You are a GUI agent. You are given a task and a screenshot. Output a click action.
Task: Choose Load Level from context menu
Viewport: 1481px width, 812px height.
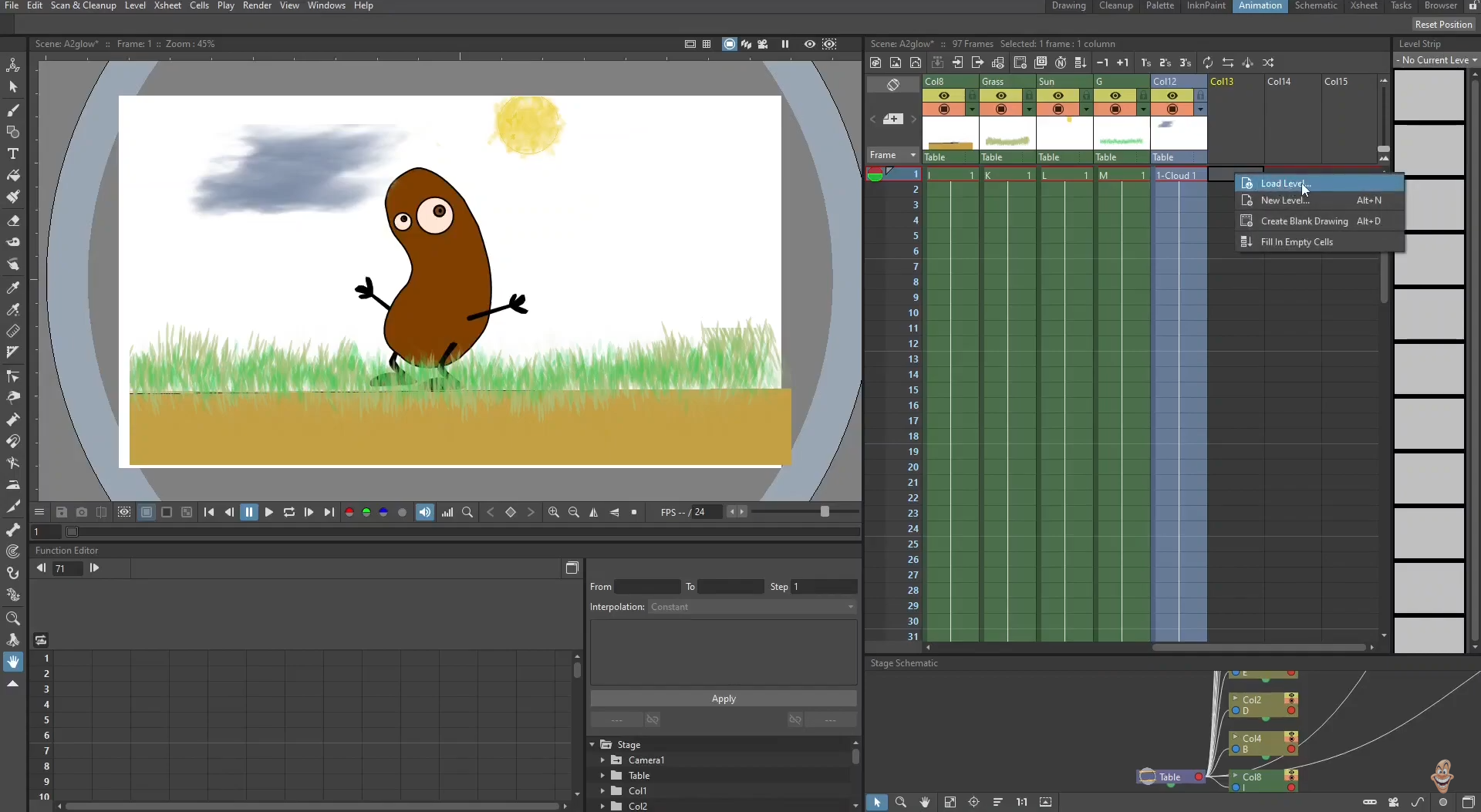coord(1285,184)
